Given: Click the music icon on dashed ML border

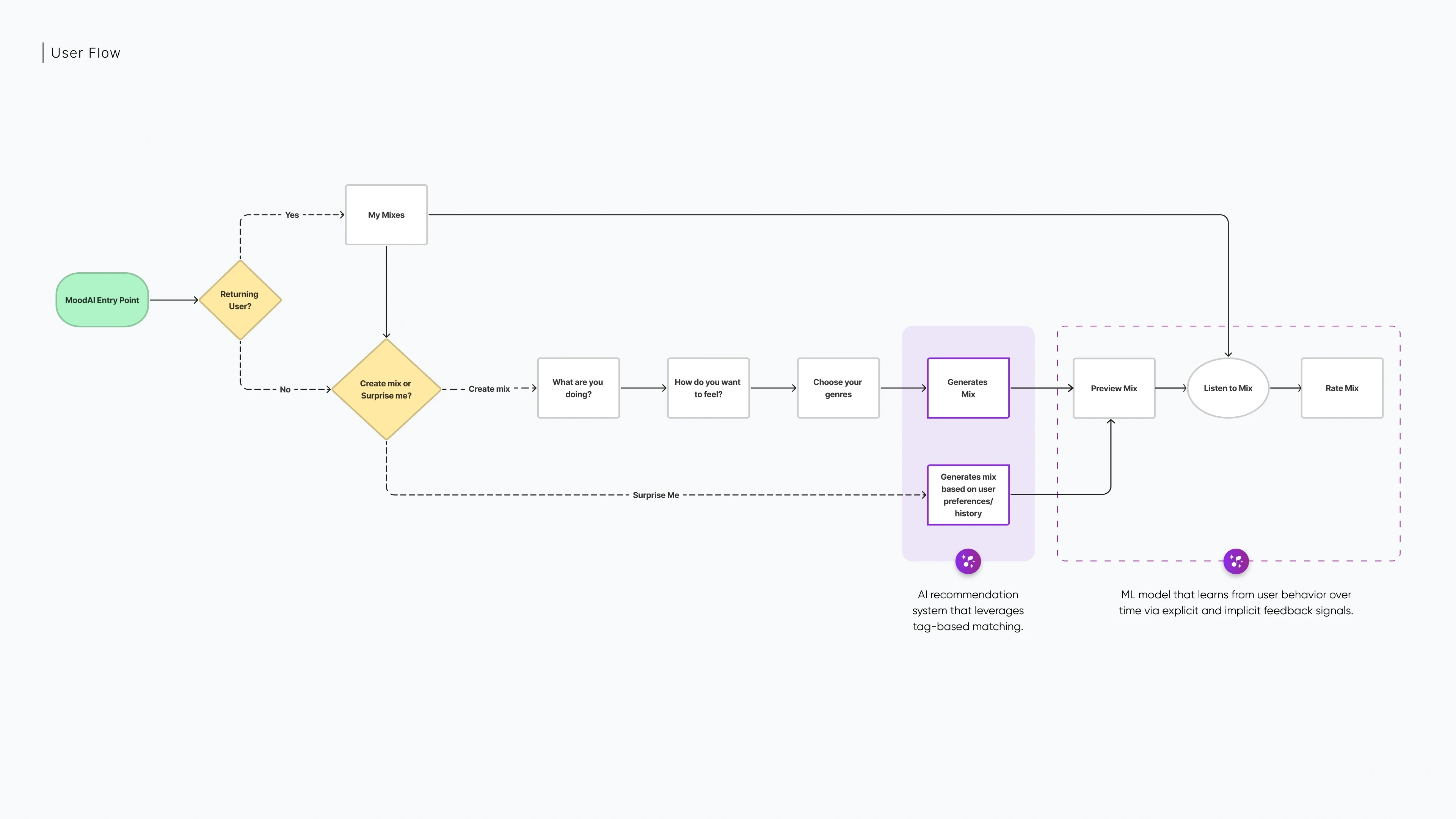Looking at the screenshot, I should point(1236,561).
